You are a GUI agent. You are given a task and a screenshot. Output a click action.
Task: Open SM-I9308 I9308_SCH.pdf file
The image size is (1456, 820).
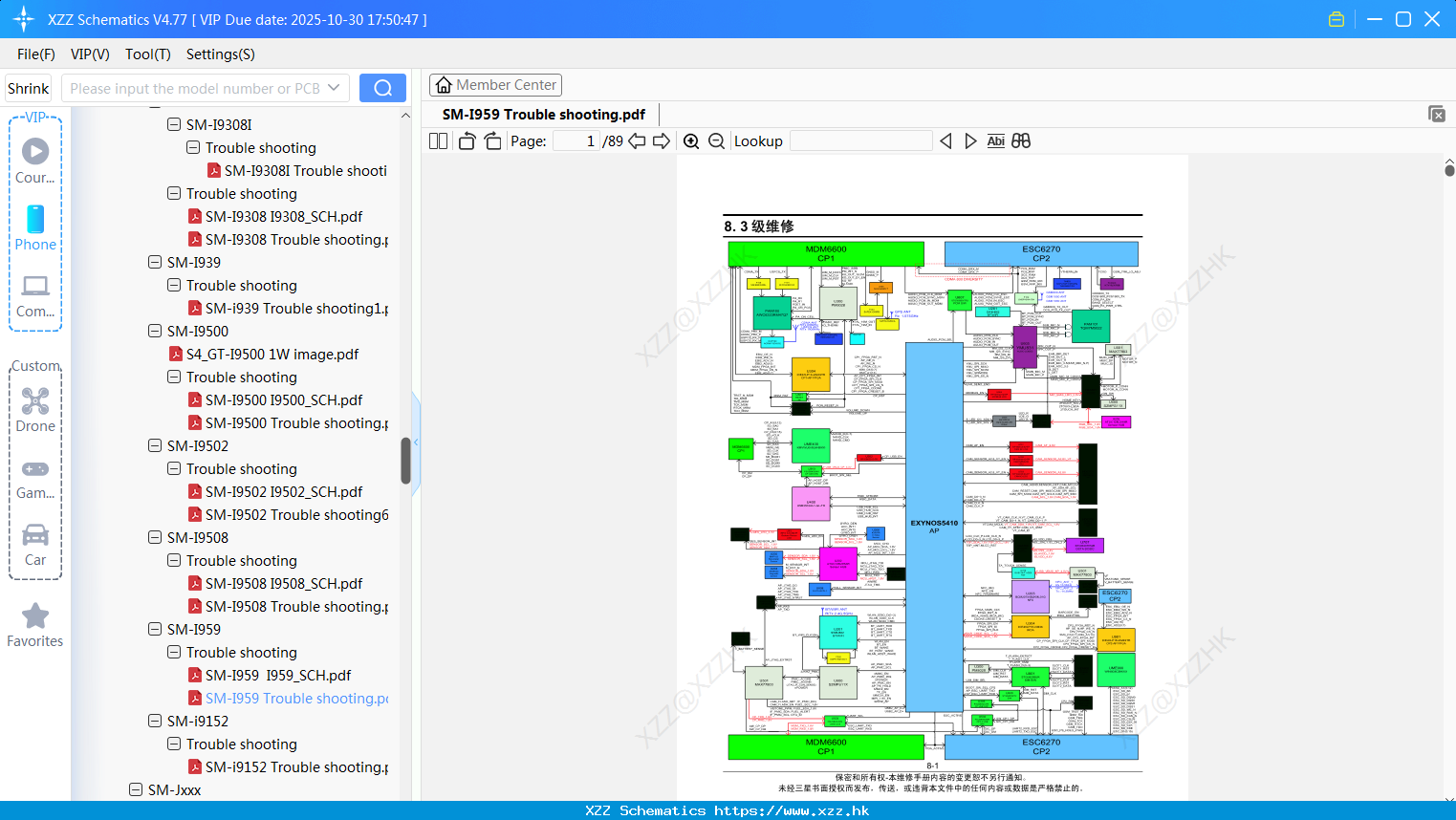coord(275,216)
